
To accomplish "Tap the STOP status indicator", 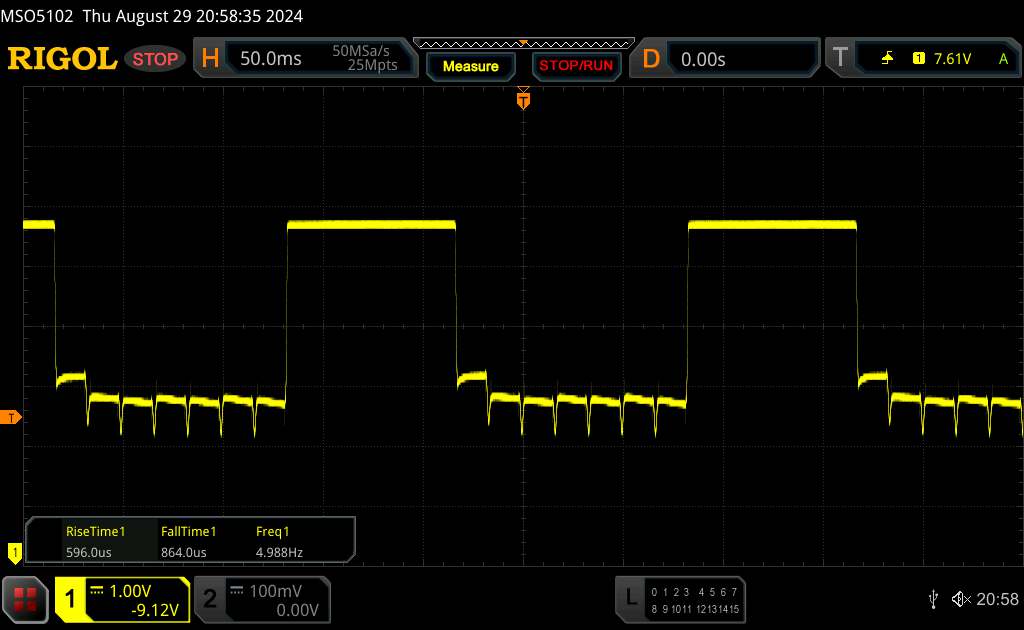I will (x=155, y=59).
